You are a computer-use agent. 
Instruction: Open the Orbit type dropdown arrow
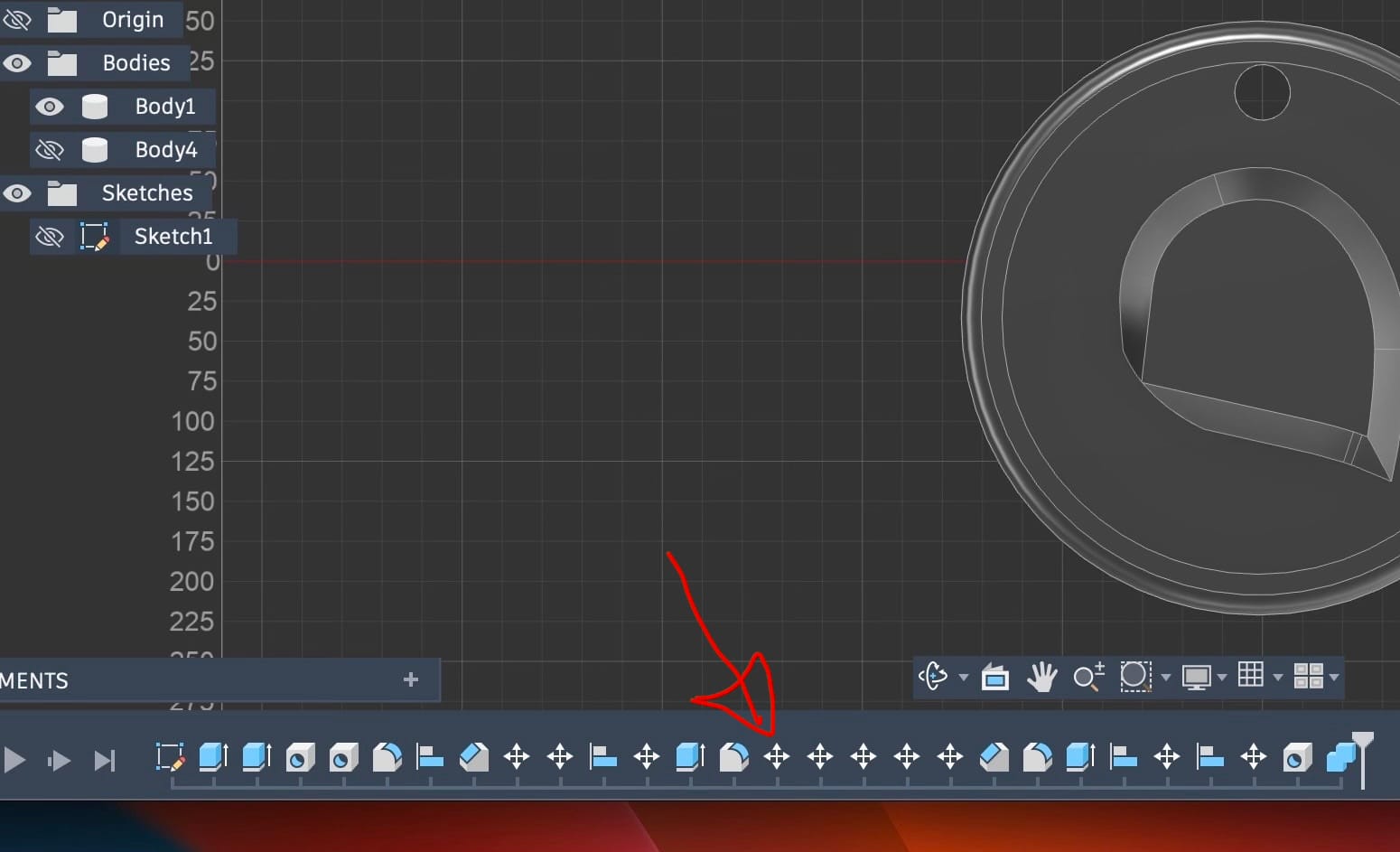pyautogui.click(x=964, y=677)
